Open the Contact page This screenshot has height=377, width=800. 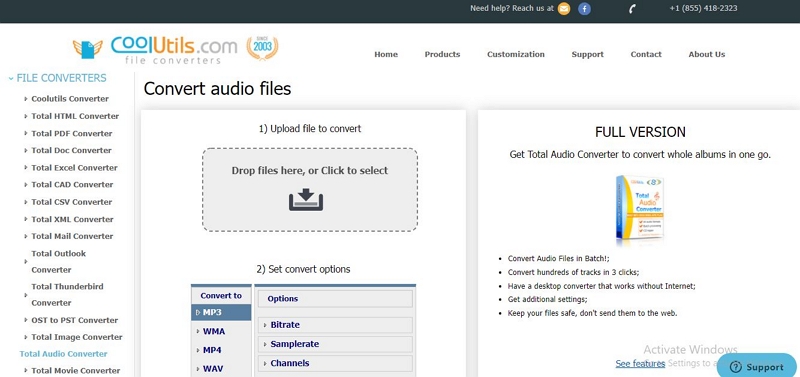(x=646, y=54)
